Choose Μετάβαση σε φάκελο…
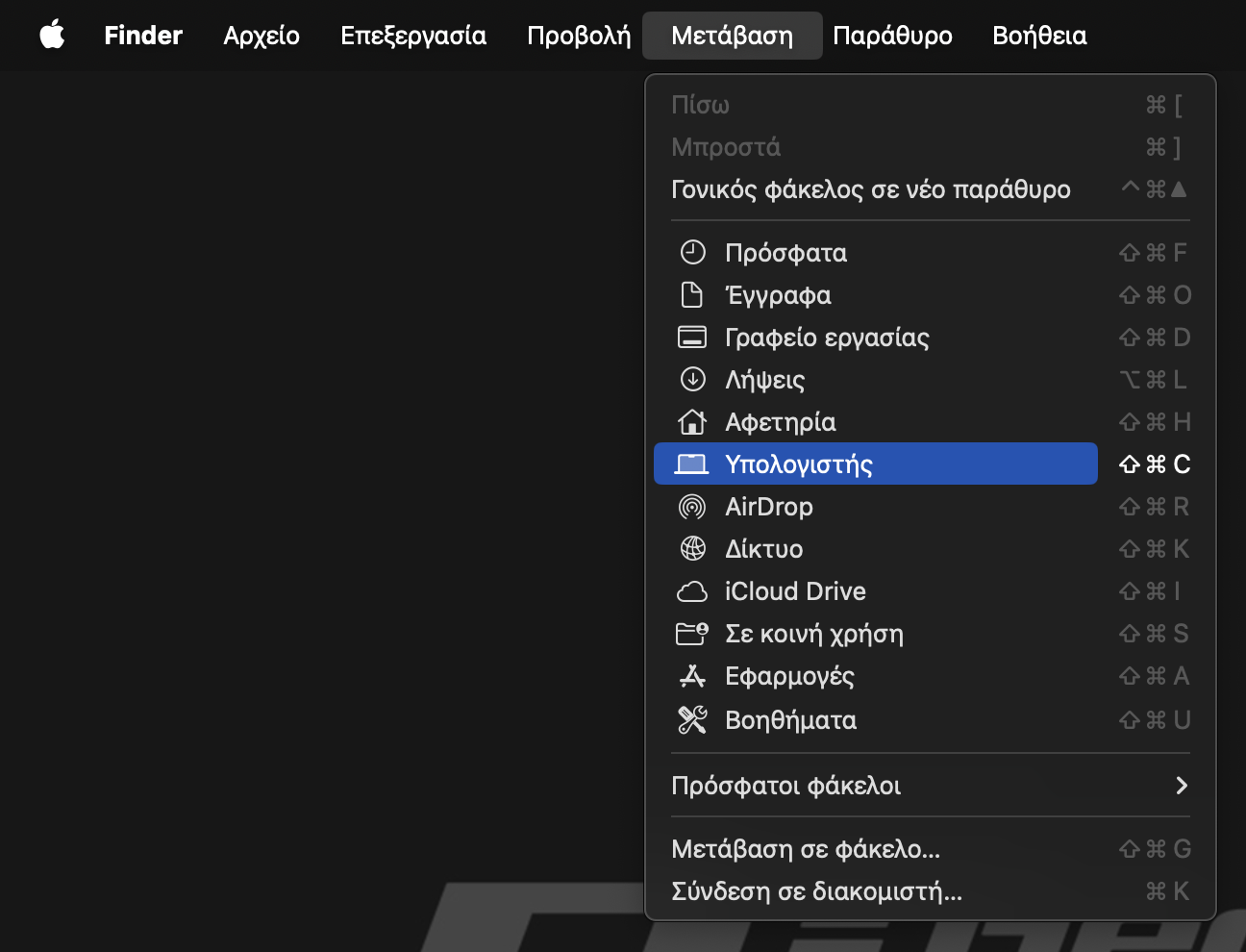The image size is (1246, 952). [931, 849]
